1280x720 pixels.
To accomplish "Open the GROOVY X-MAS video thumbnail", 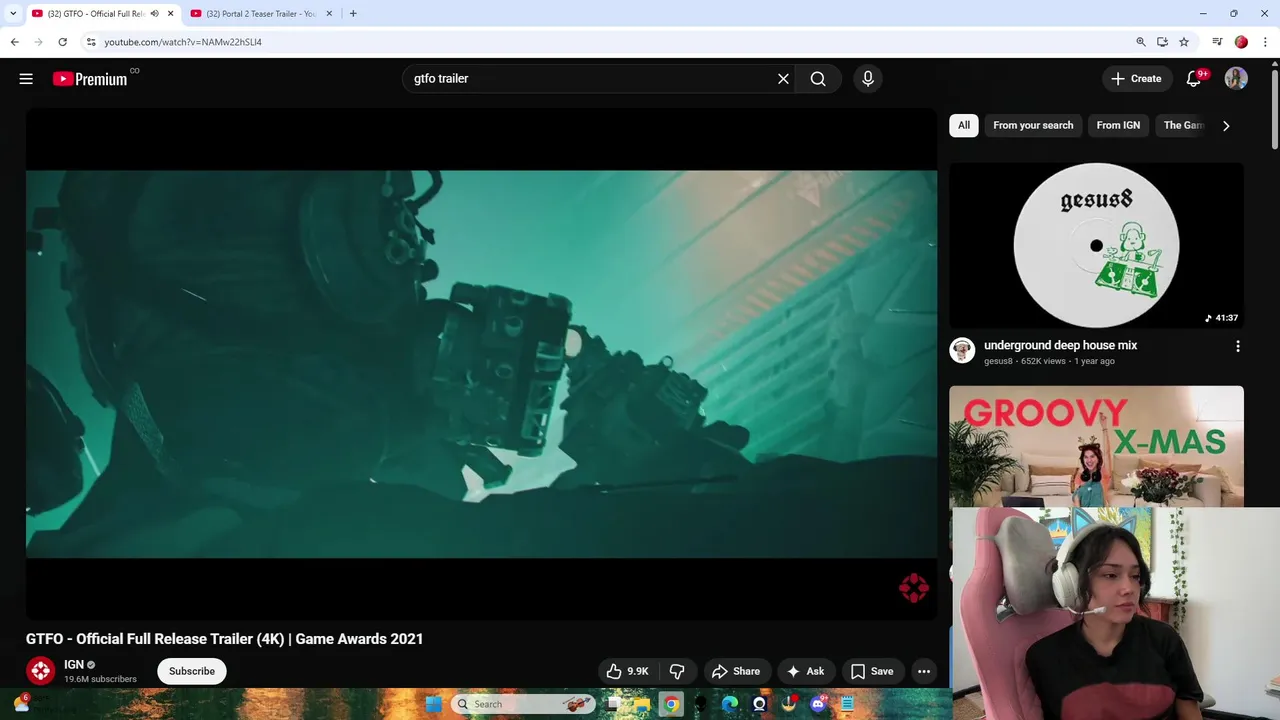I will (x=1096, y=446).
